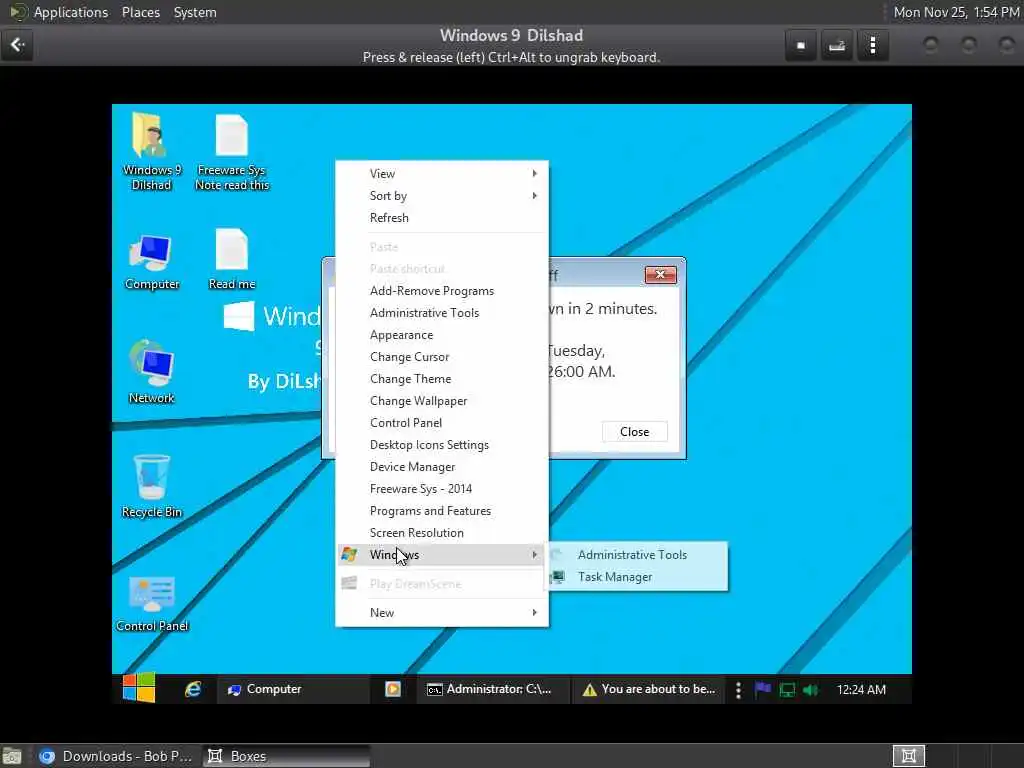Open Control Panel from context menu

442,423
